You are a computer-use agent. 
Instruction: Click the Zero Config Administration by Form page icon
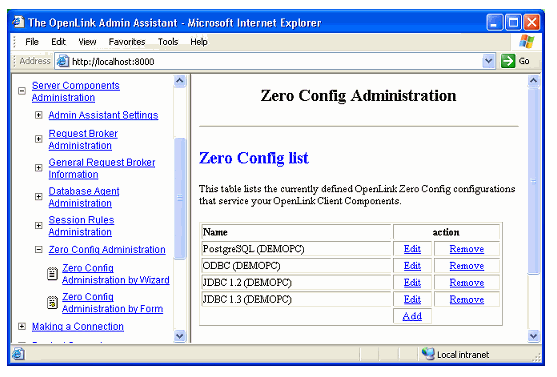pyautogui.click(x=52, y=303)
